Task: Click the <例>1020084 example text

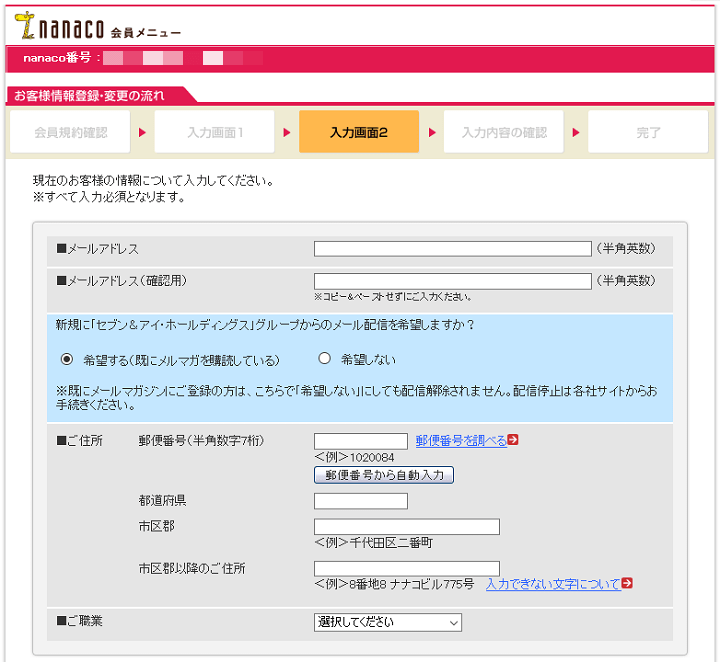Action: 354,457
